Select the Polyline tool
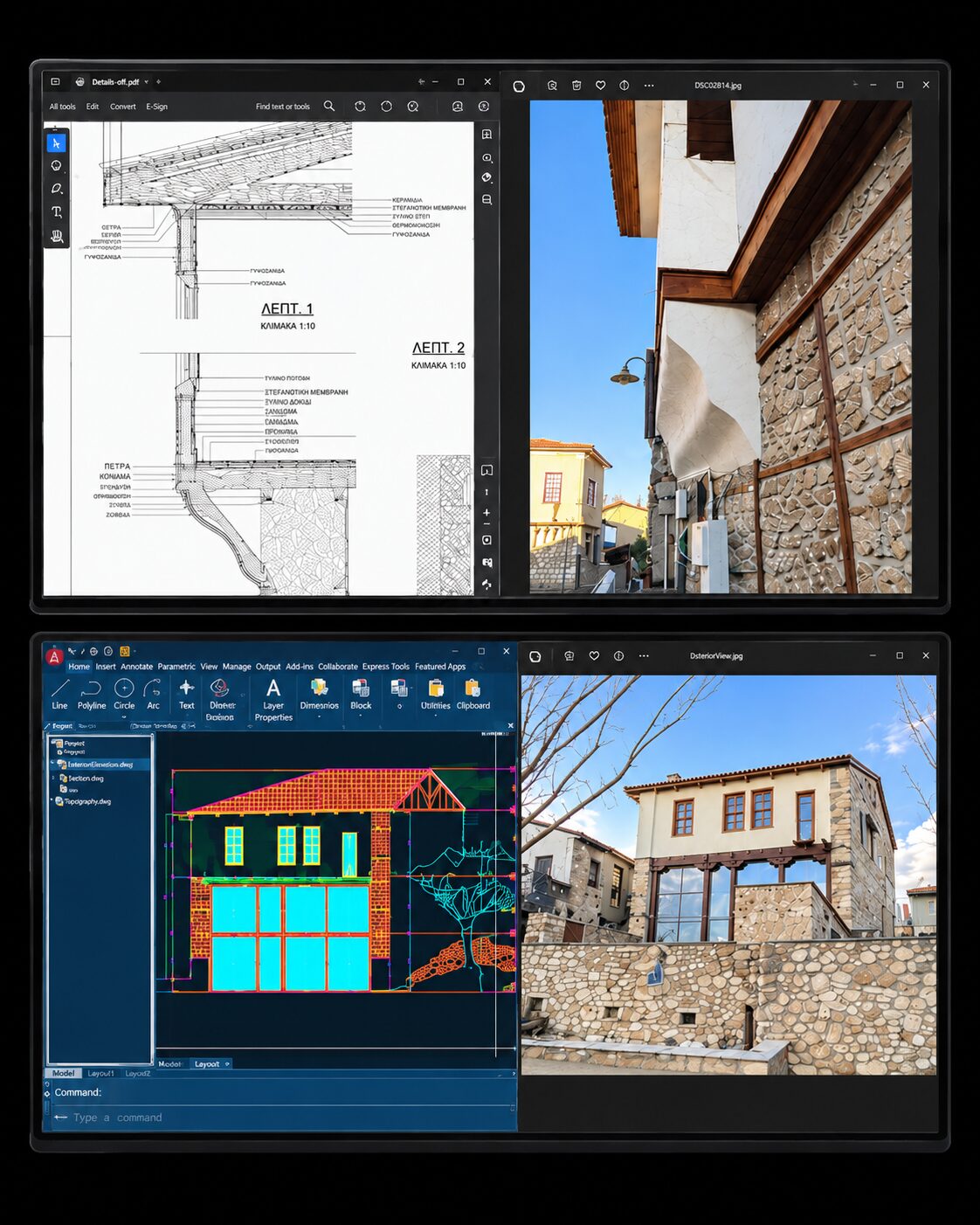This screenshot has height=1225, width=980. click(x=92, y=695)
